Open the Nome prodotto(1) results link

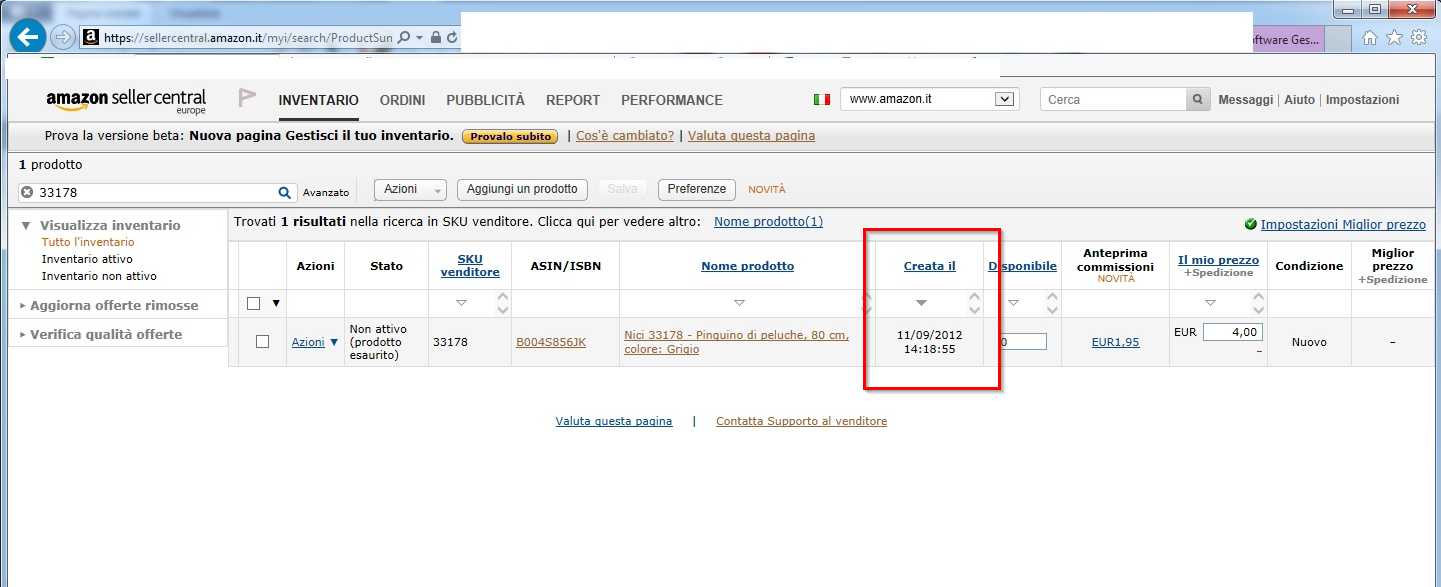pyautogui.click(x=768, y=222)
